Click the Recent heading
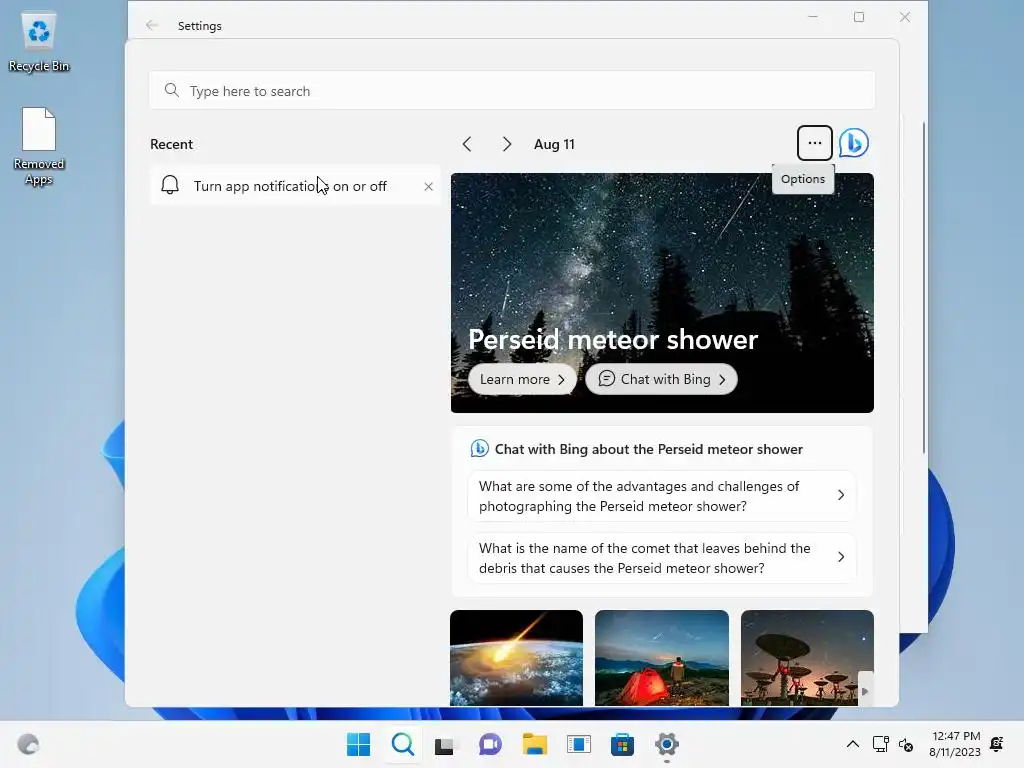This screenshot has width=1024, height=768. (x=172, y=144)
